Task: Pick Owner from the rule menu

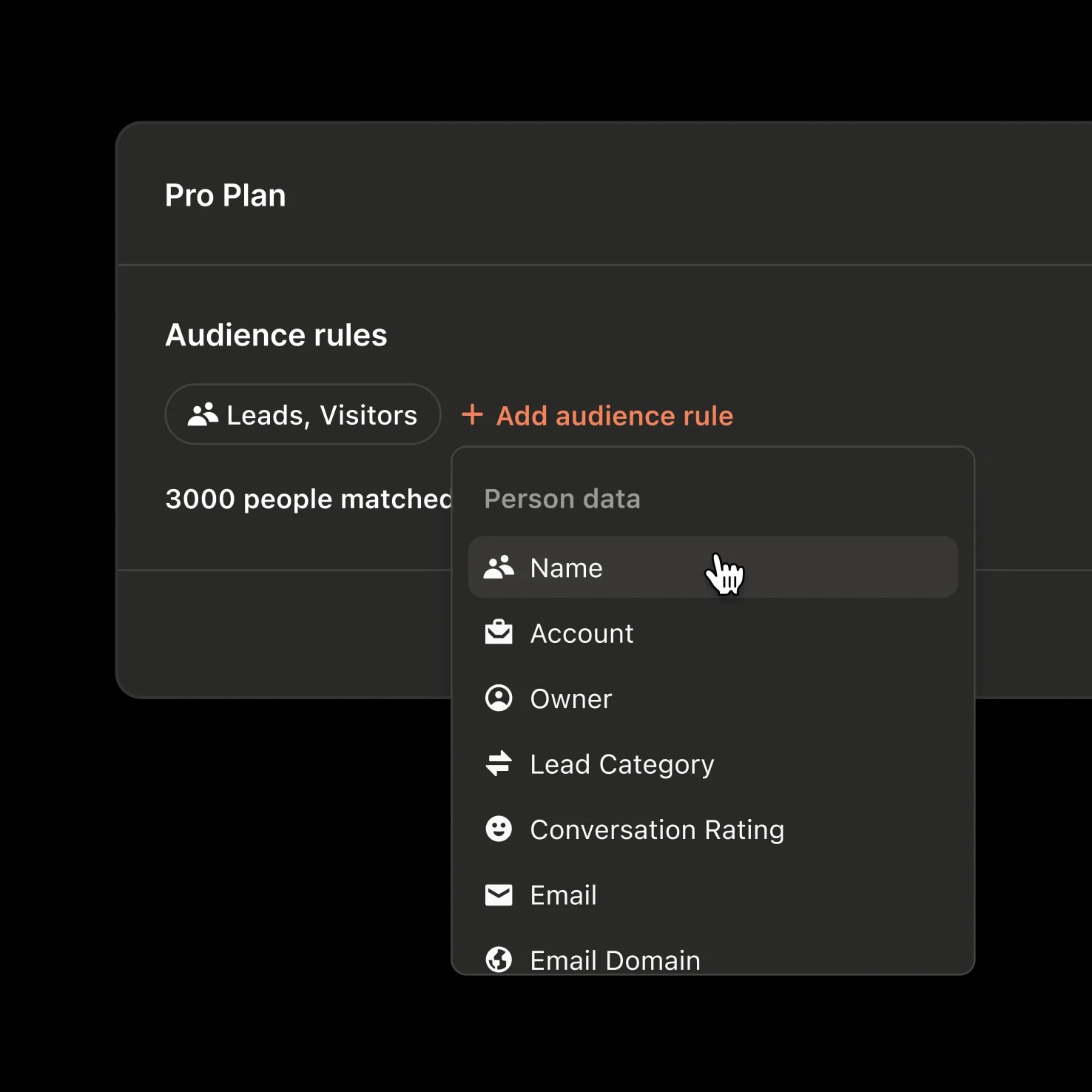Action: coord(713,698)
